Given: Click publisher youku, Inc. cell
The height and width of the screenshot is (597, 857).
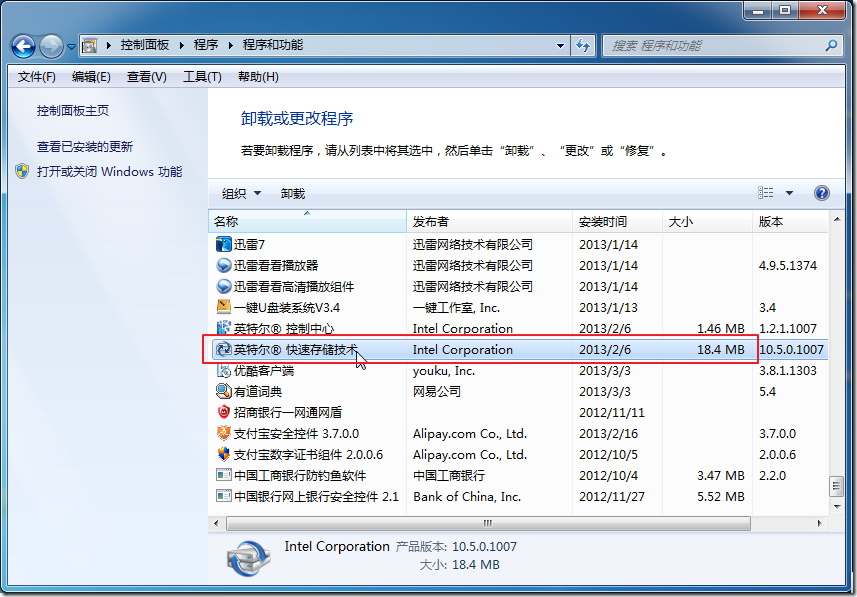Looking at the screenshot, I should (x=444, y=371).
